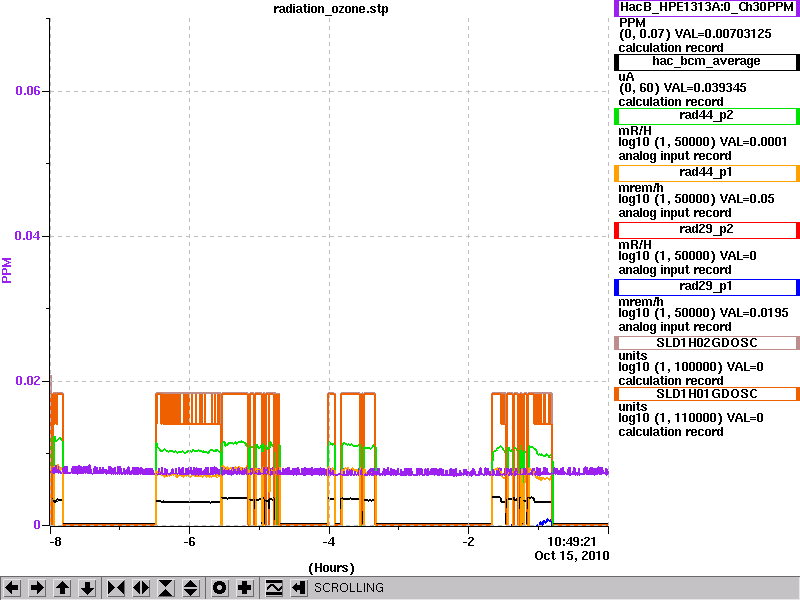This screenshot has height=600, width=800.
Task: Pan the plot left with left-arrow button
Action: (x=12, y=588)
